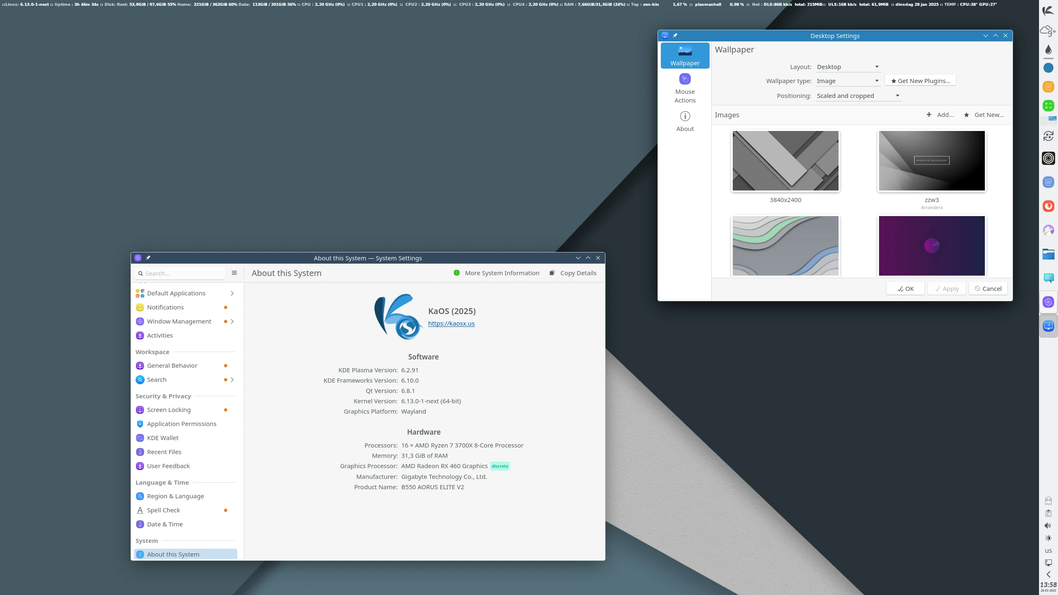This screenshot has height=595, width=1058.
Task: Click the Notifications settings icon
Action: point(141,307)
